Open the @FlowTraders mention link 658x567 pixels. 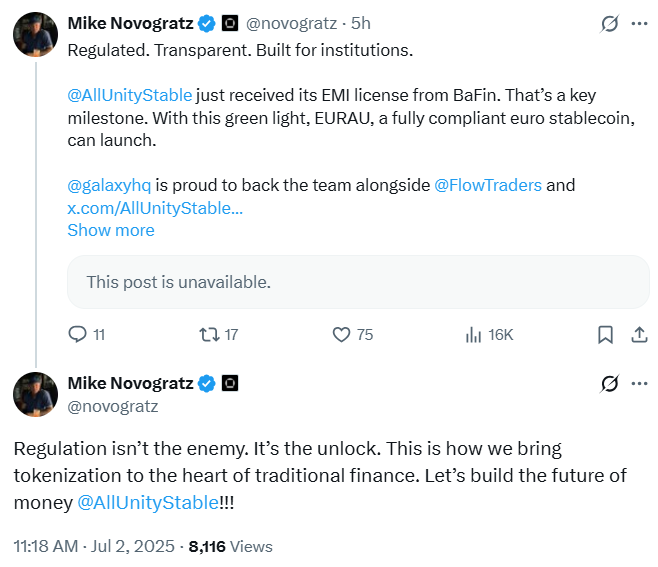tap(487, 185)
